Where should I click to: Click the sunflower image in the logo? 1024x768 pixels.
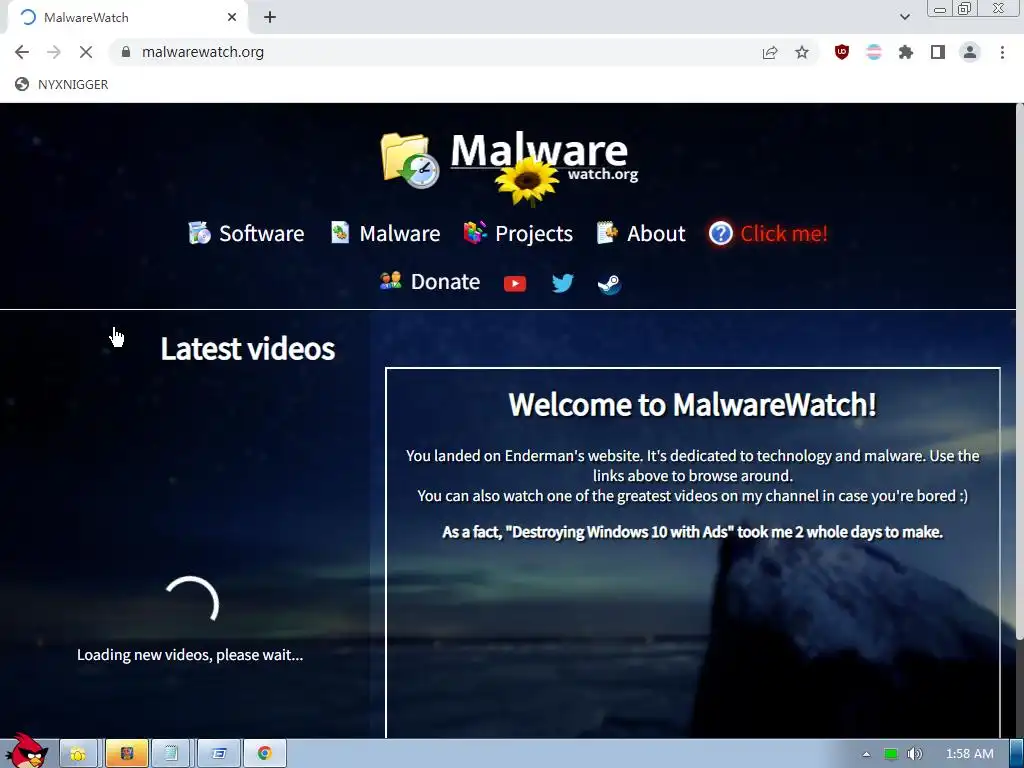pyautogui.click(x=527, y=180)
